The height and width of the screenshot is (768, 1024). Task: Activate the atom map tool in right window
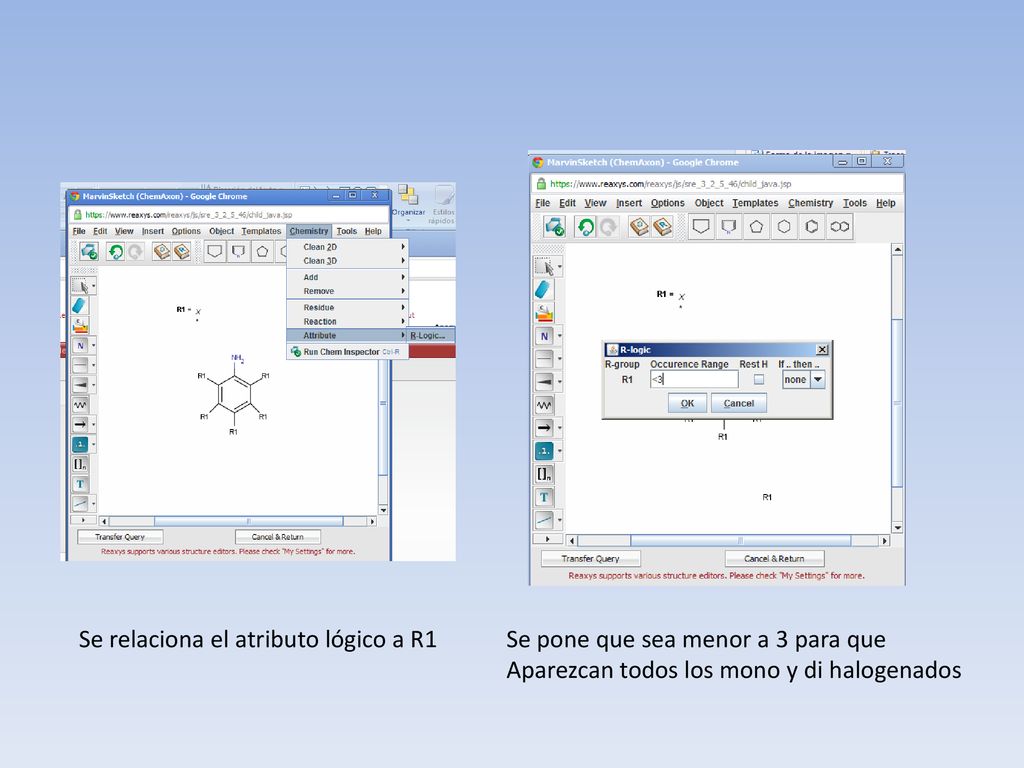543,451
